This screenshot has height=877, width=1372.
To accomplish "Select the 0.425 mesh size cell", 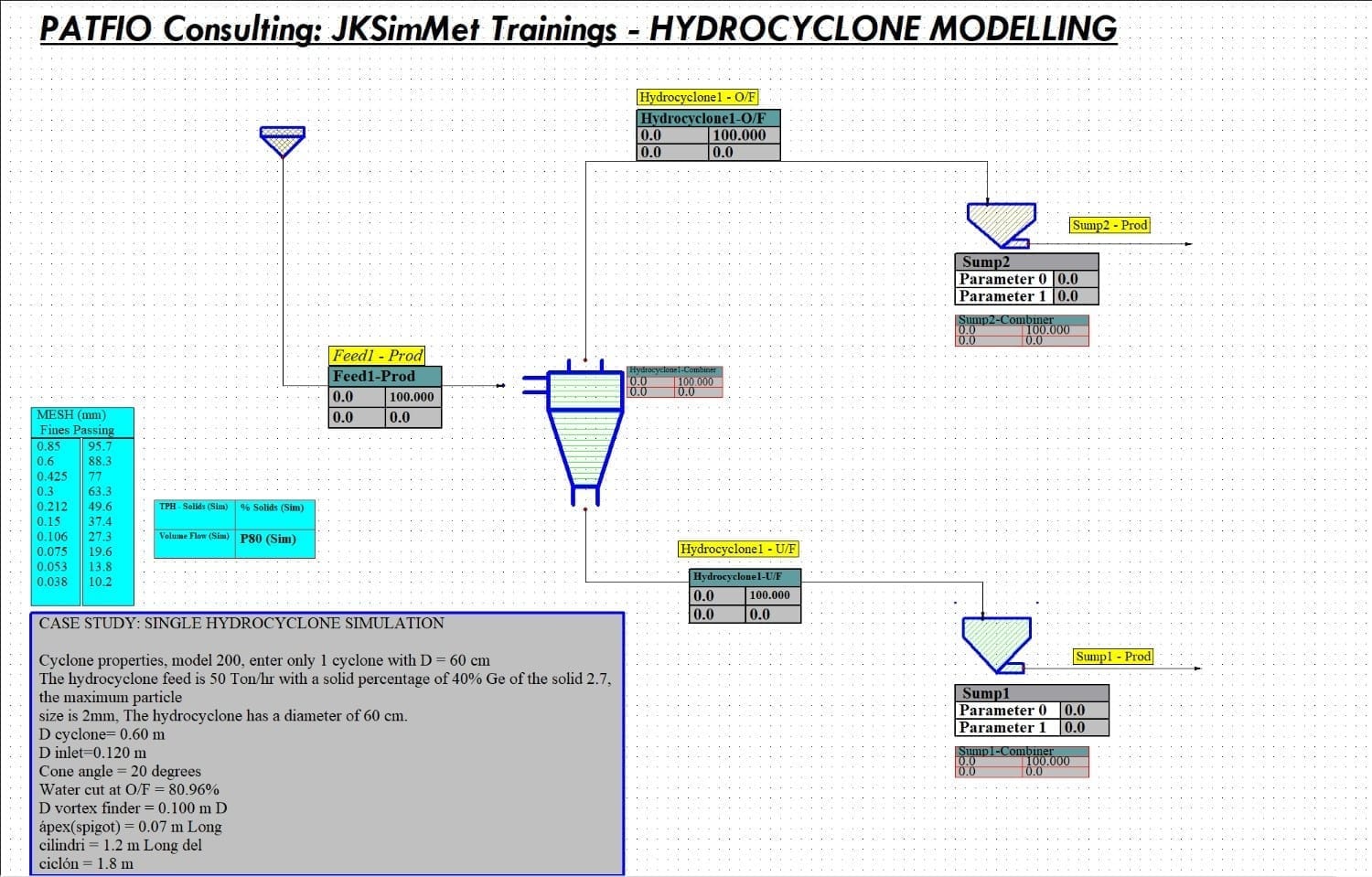I will pos(52,476).
